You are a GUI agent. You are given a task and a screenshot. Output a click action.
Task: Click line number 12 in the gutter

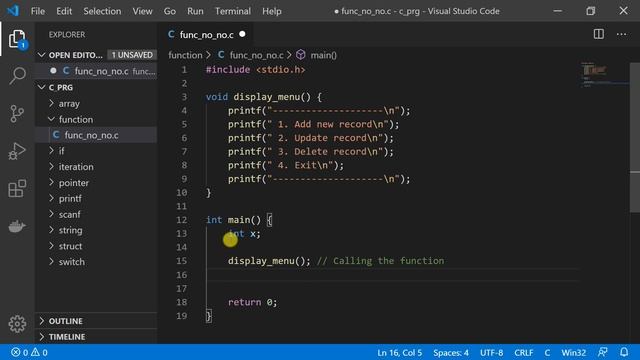pyautogui.click(x=182, y=220)
